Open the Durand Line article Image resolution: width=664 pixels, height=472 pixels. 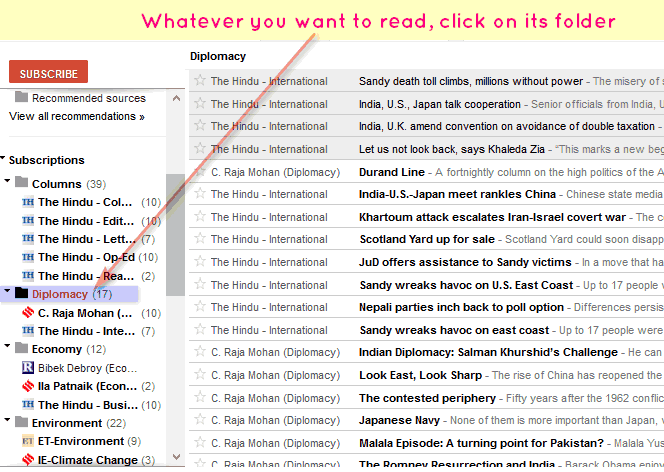pyautogui.click(x=392, y=172)
